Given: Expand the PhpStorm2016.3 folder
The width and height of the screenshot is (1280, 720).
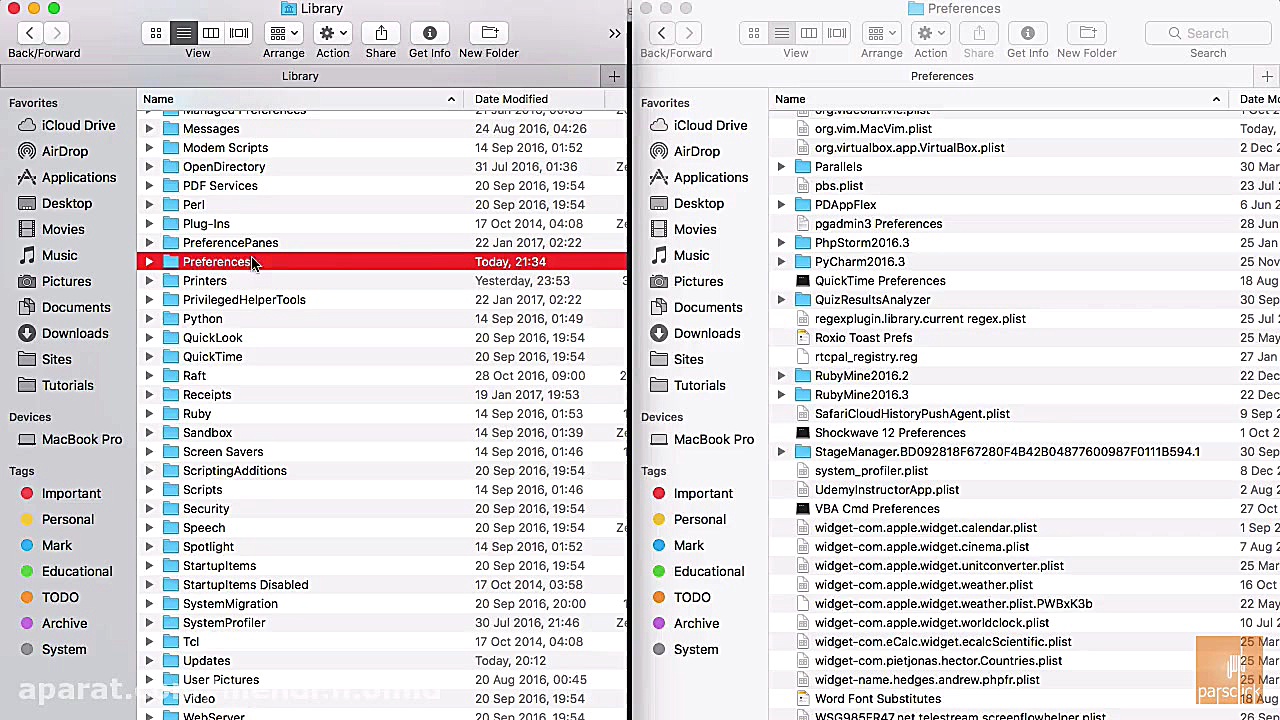Looking at the screenshot, I should click(781, 243).
